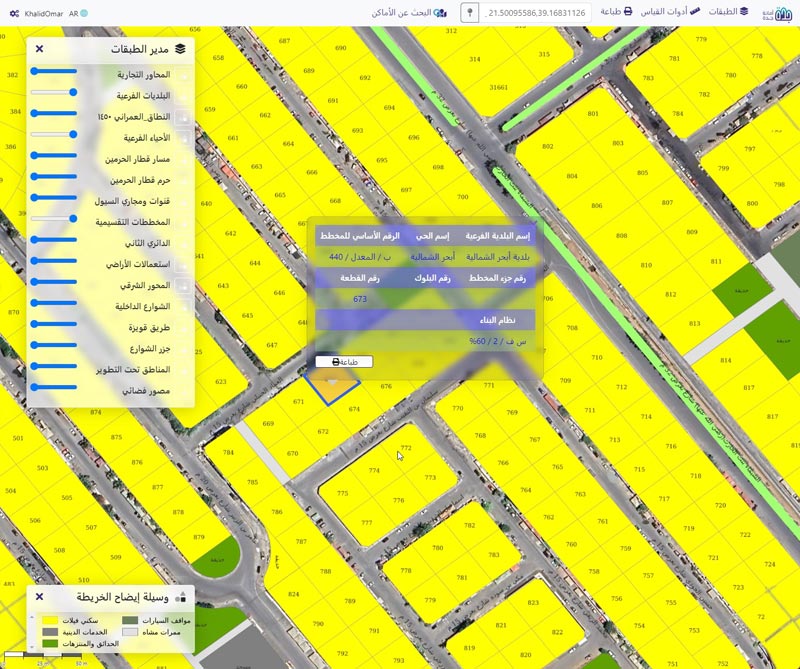Click طباعة print in the top toolbar

pyautogui.click(x=622, y=12)
